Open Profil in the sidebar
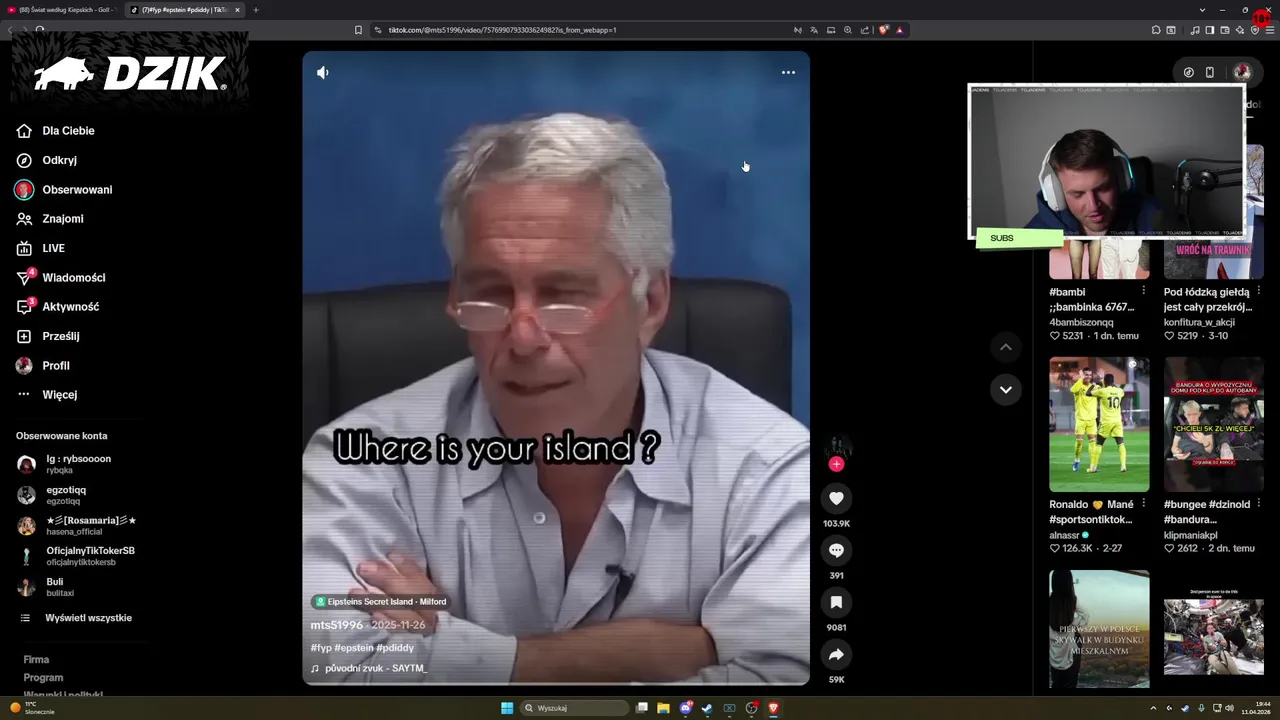The height and width of the screenshot is (720, 1280). pyautogui.click(x=55, y=366)
